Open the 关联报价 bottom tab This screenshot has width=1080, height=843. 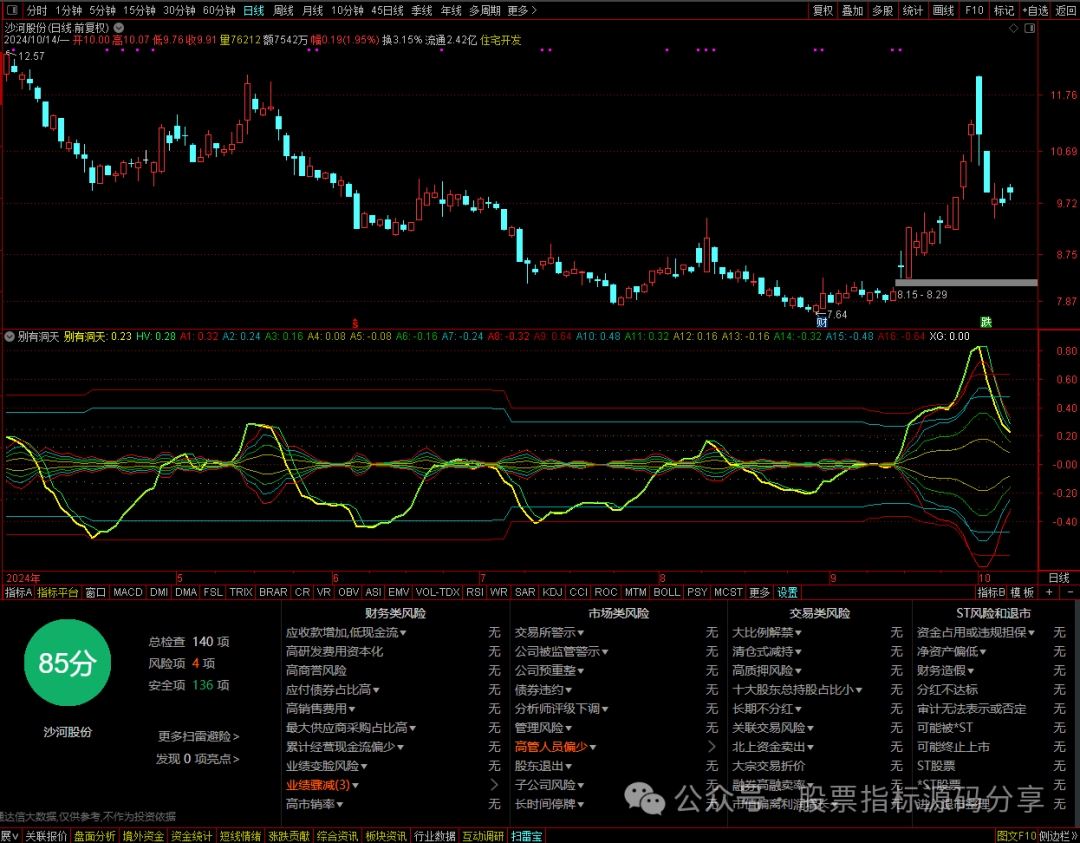(x=46, y=836)
